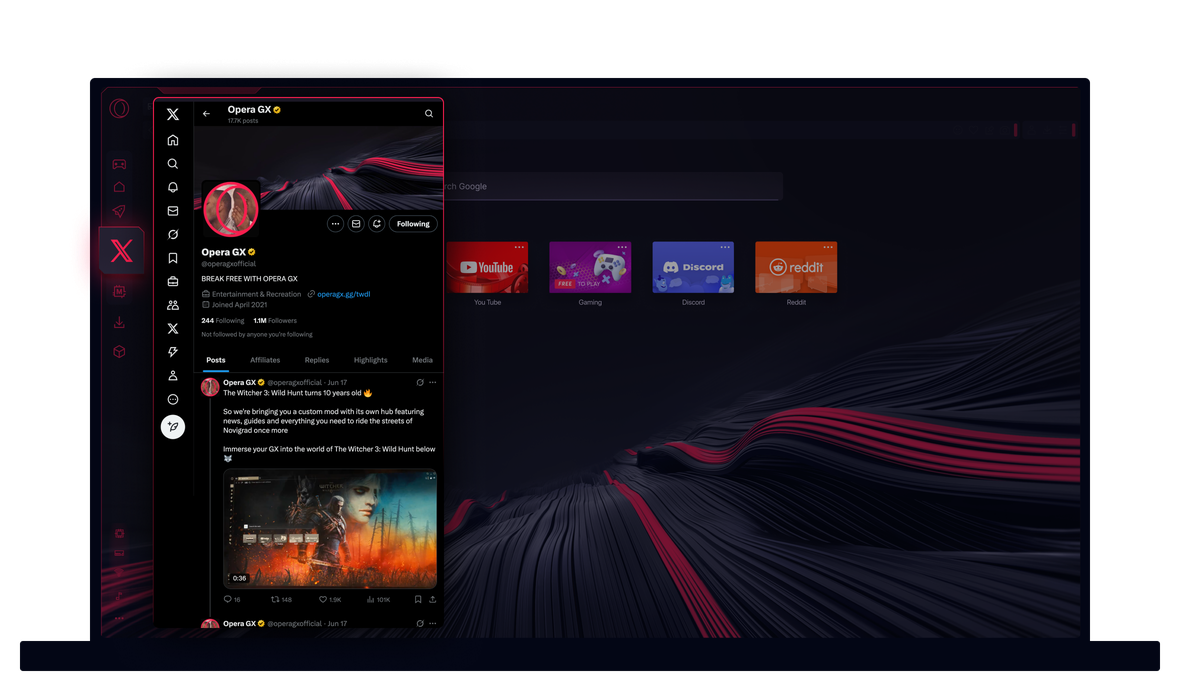Open Jobs briefcase in X navigation

point(172,281)
